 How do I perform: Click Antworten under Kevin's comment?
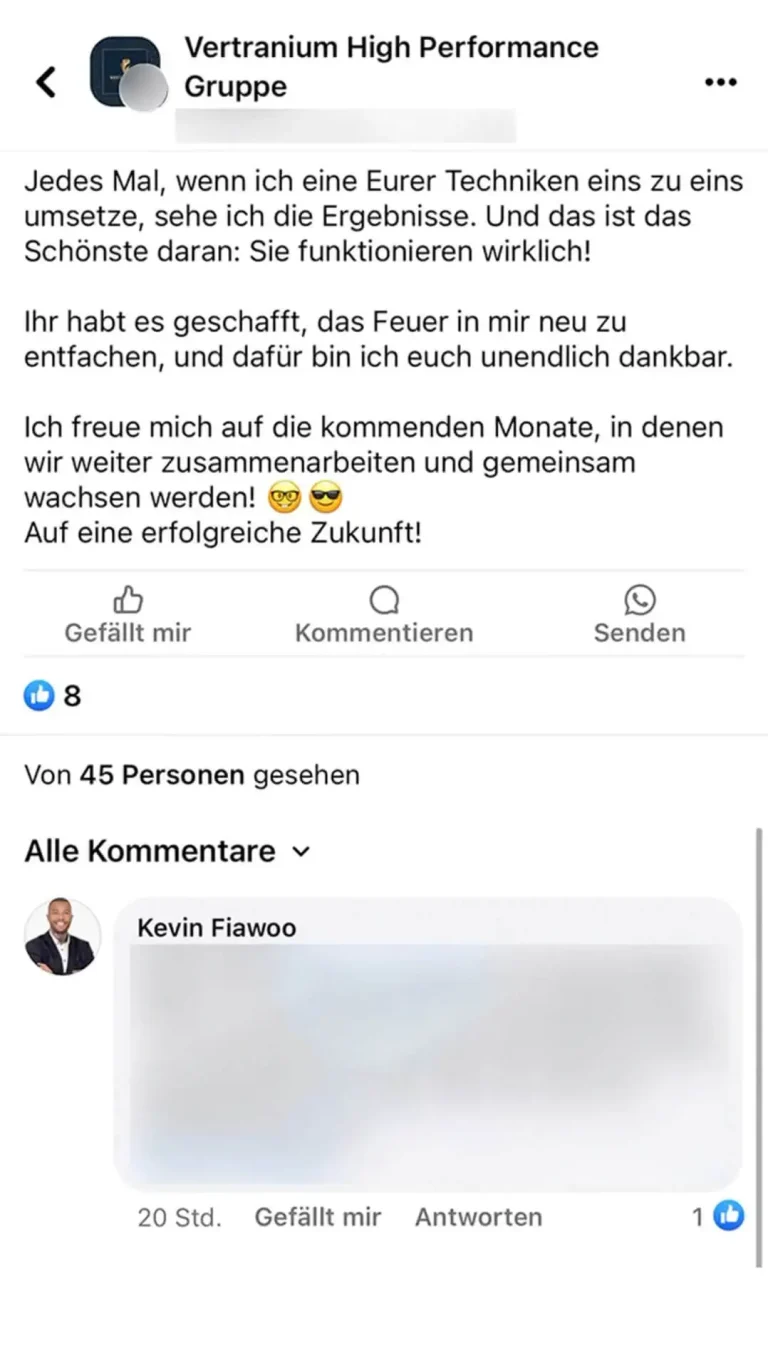[x=479, y=1217]
